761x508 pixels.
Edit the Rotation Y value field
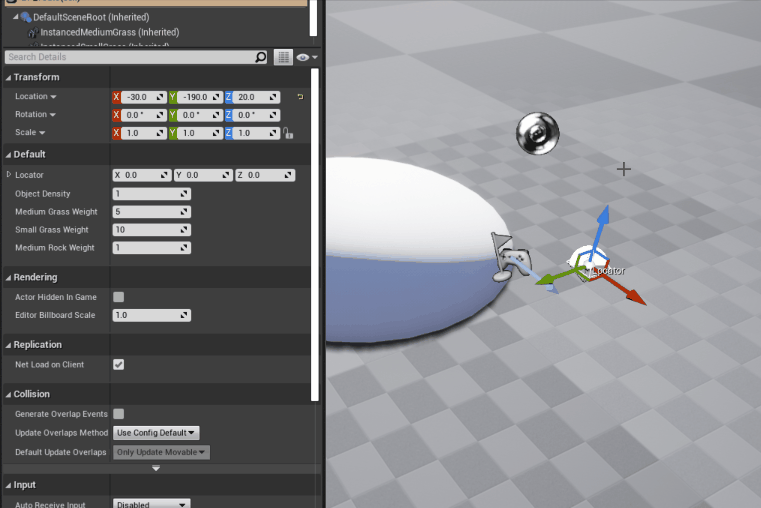click(x=200, y=115)
